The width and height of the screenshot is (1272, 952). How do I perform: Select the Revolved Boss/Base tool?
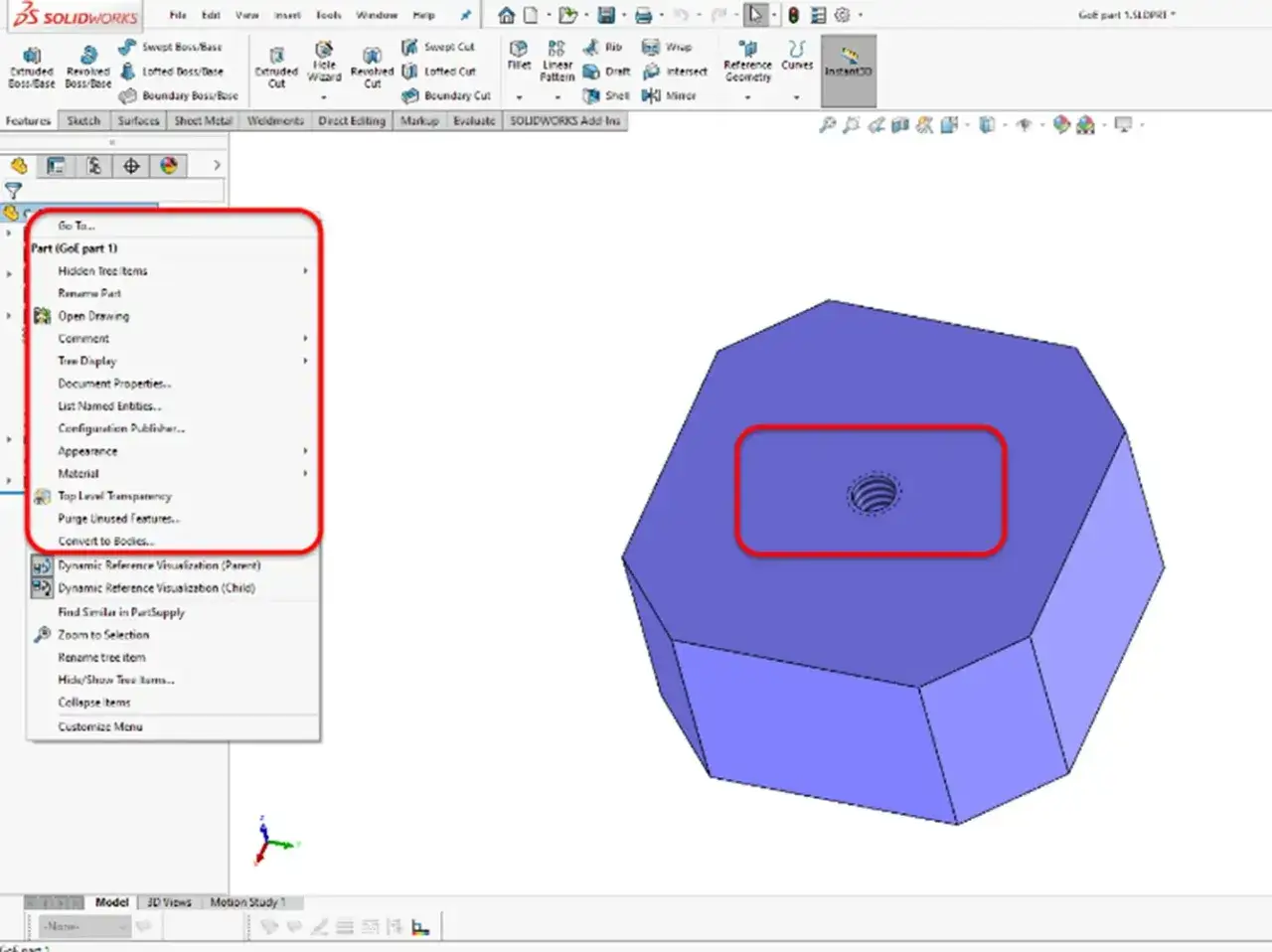pyautogui.click(x=88, y=67)
